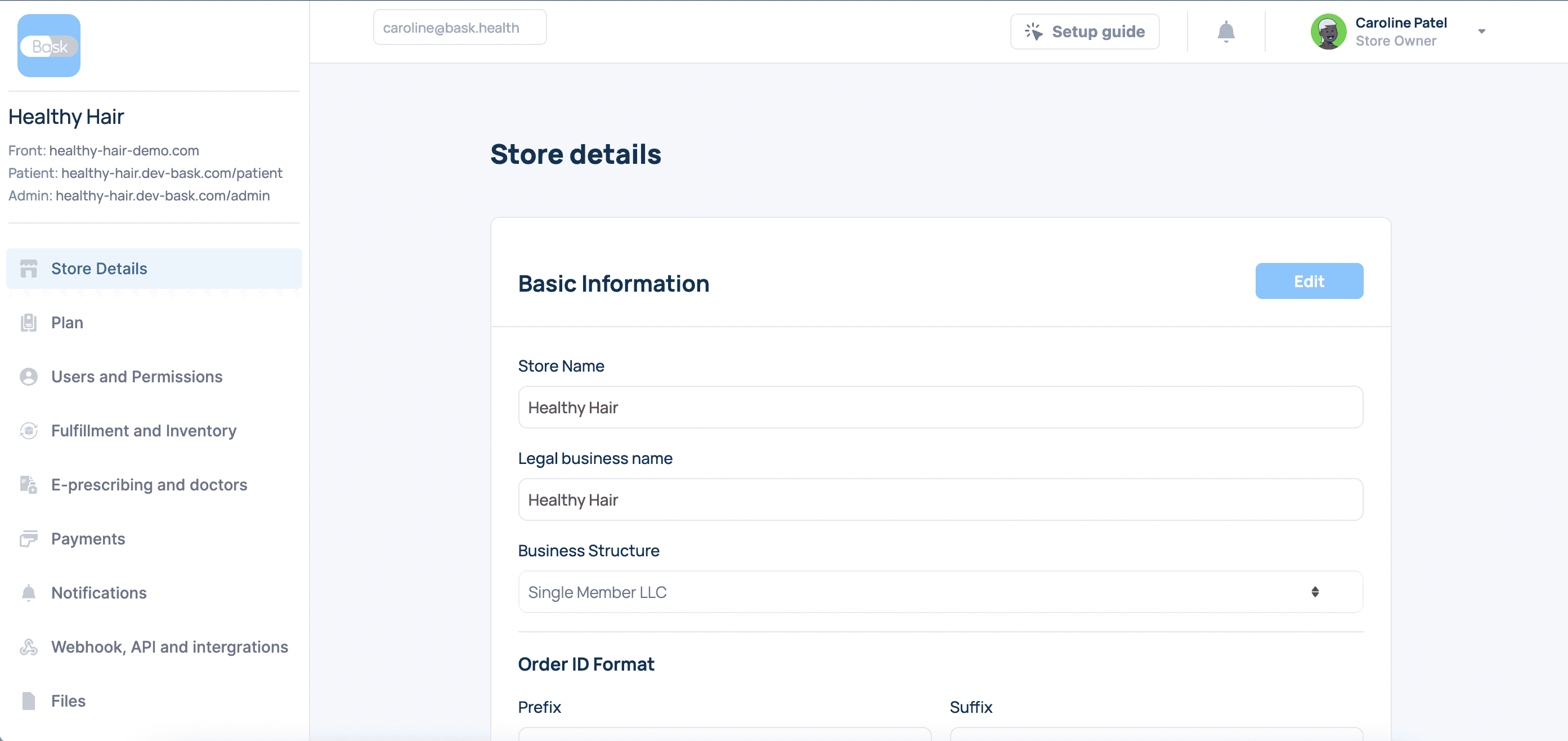Expand the user account dropdown arrow

1481,32
